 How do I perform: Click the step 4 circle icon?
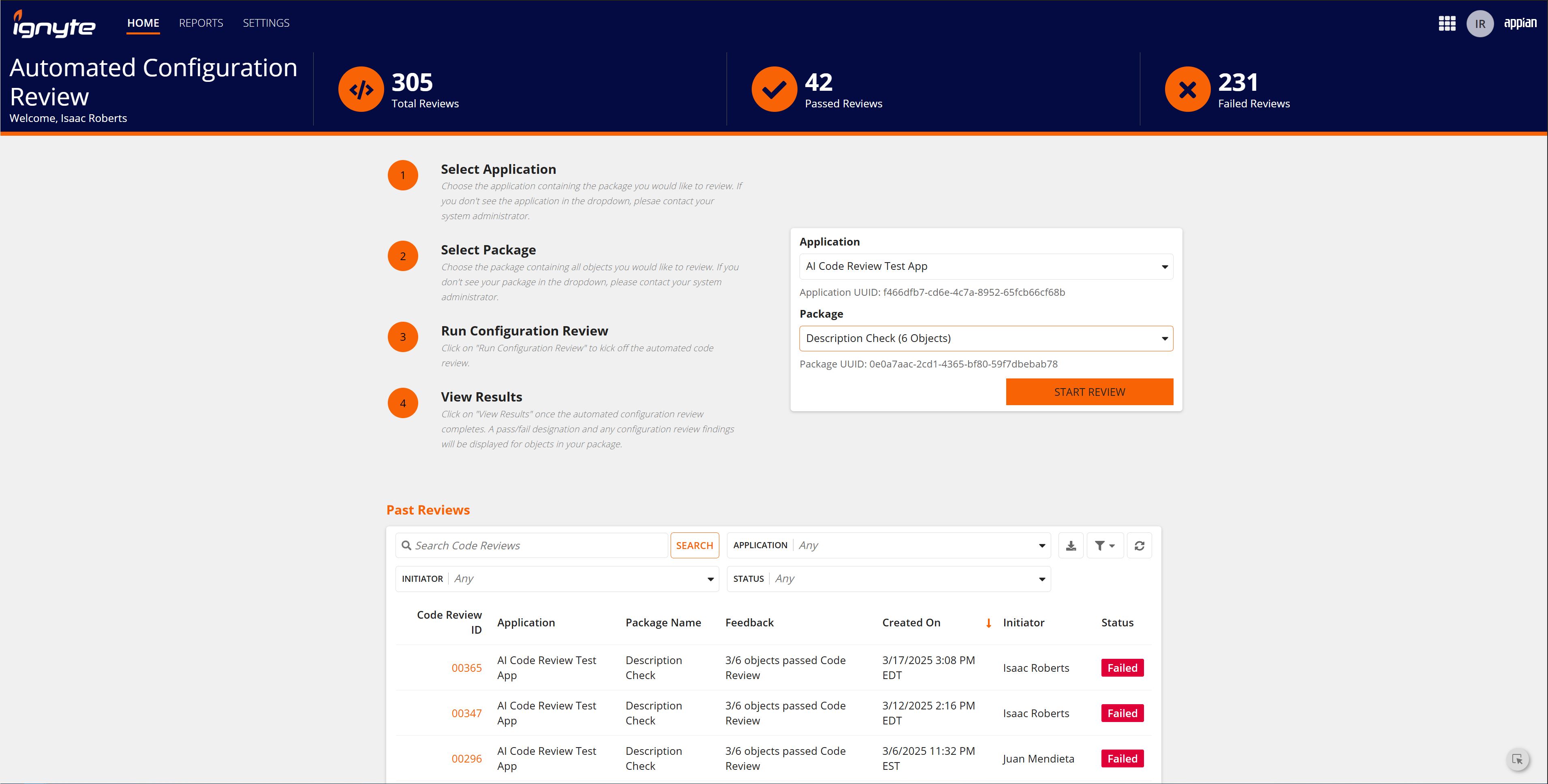(403, 404)
